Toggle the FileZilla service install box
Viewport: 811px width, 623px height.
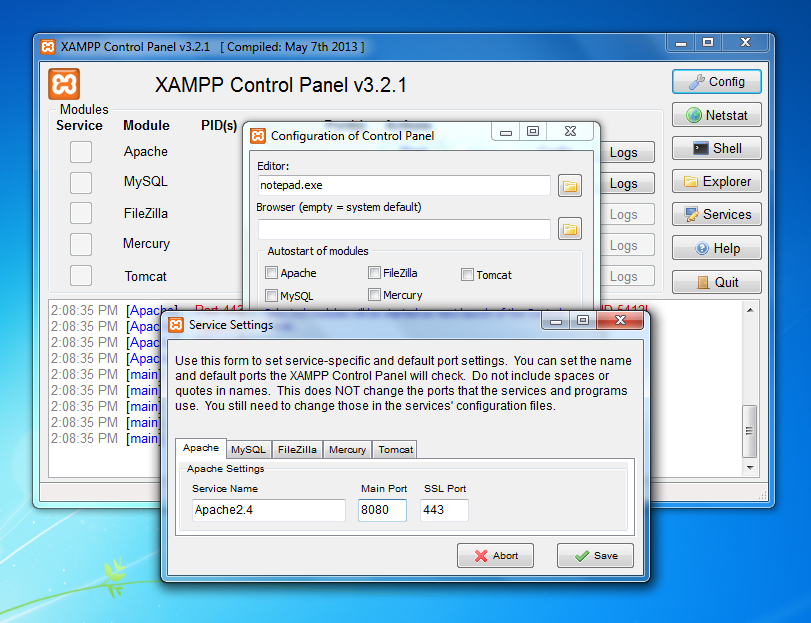[x=81, y=213]
